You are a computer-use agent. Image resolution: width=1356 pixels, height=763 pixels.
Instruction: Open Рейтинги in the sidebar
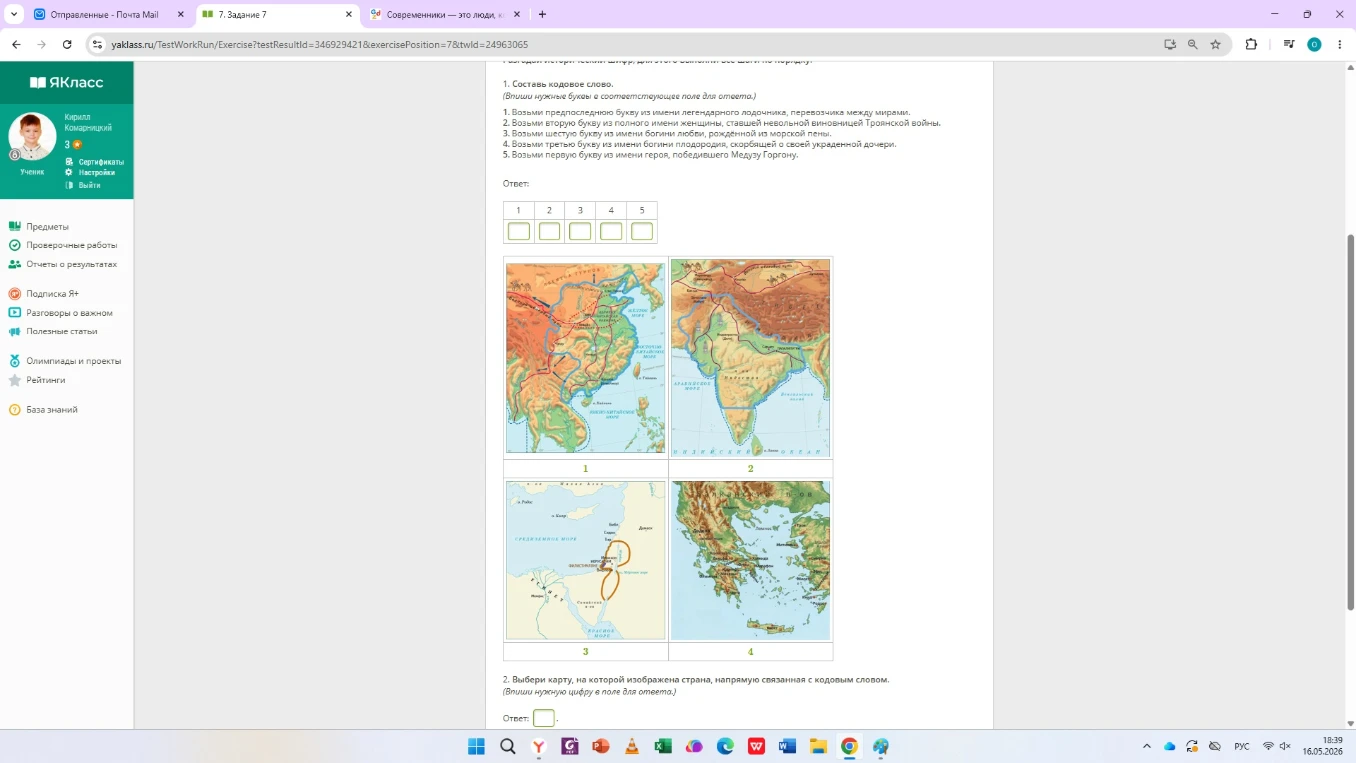45,380
